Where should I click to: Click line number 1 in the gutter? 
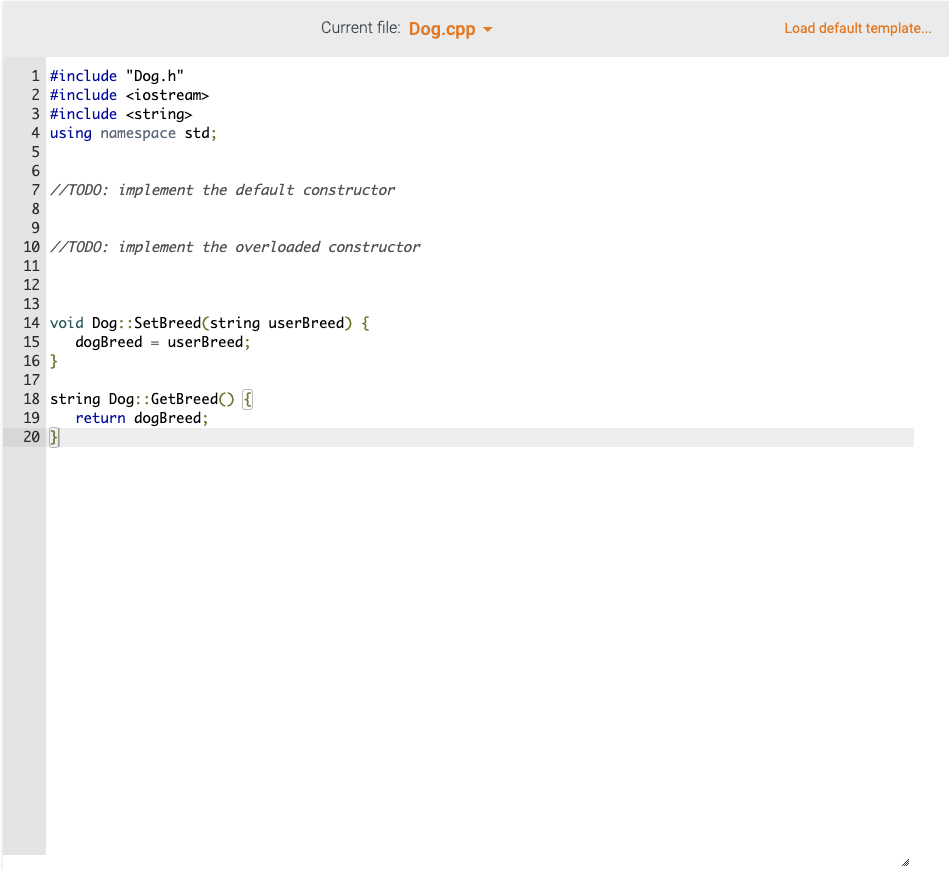pos(35,76)
